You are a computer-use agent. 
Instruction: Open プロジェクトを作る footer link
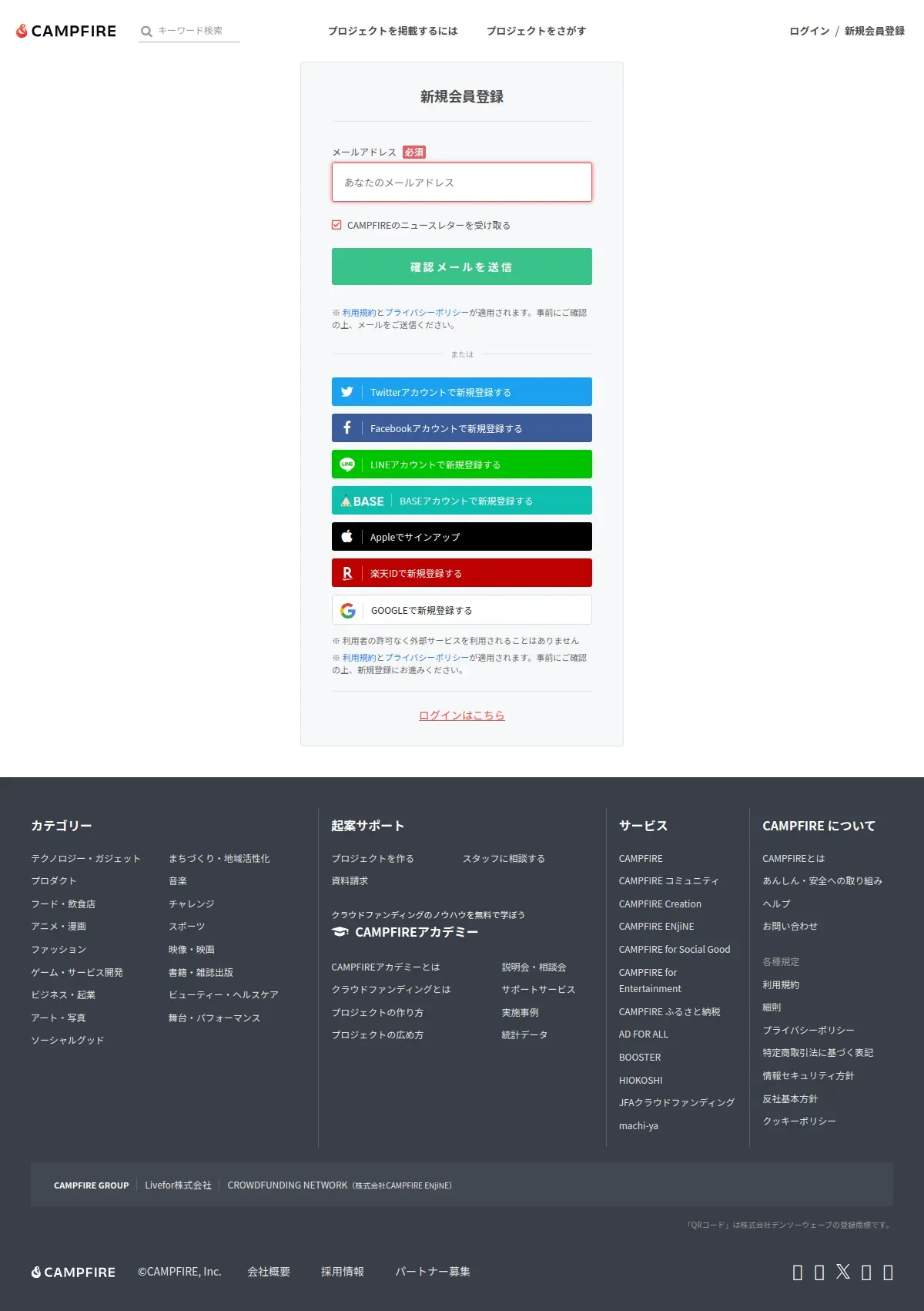[x=373, y=858]
